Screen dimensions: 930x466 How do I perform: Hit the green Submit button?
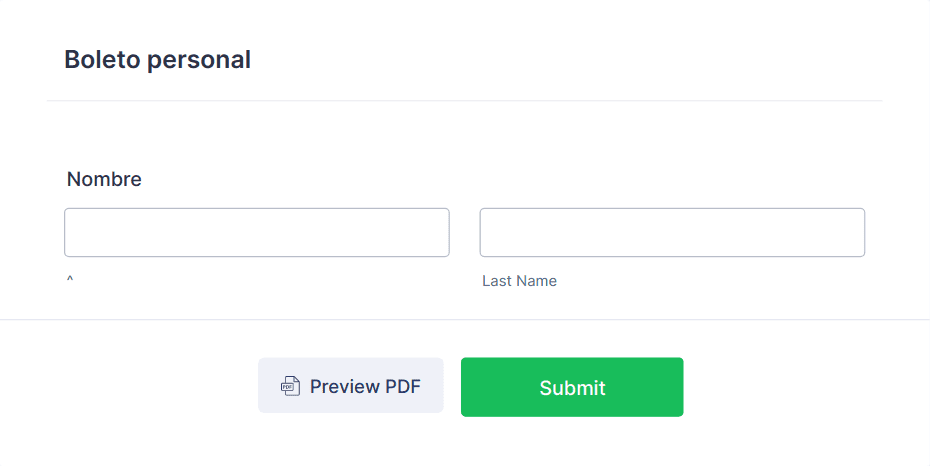tap(571, 387)
